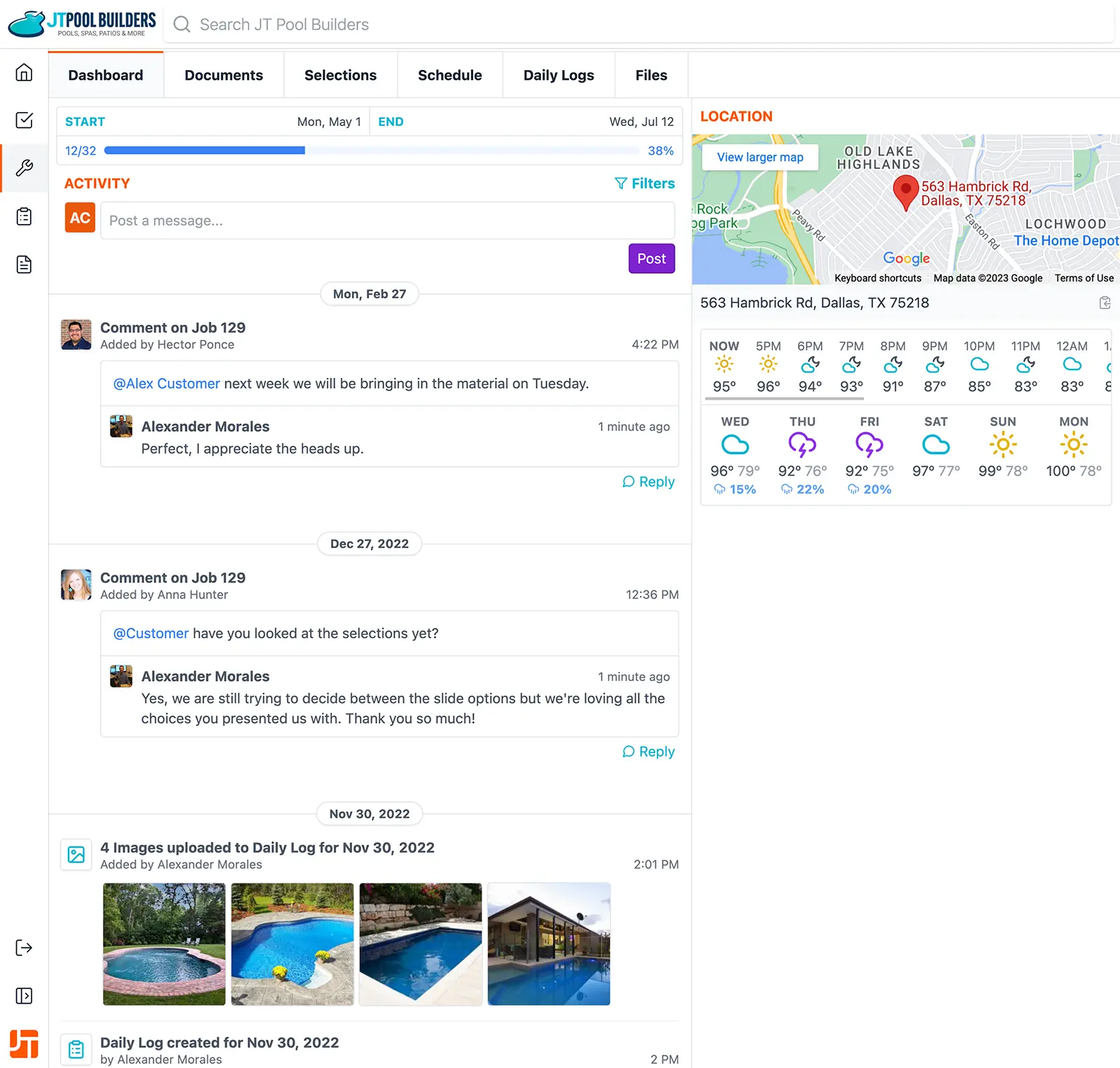Click the orange JT logo at sidebar bottom
The width and height of the screenshot is (1120, 1068).
24,1044
